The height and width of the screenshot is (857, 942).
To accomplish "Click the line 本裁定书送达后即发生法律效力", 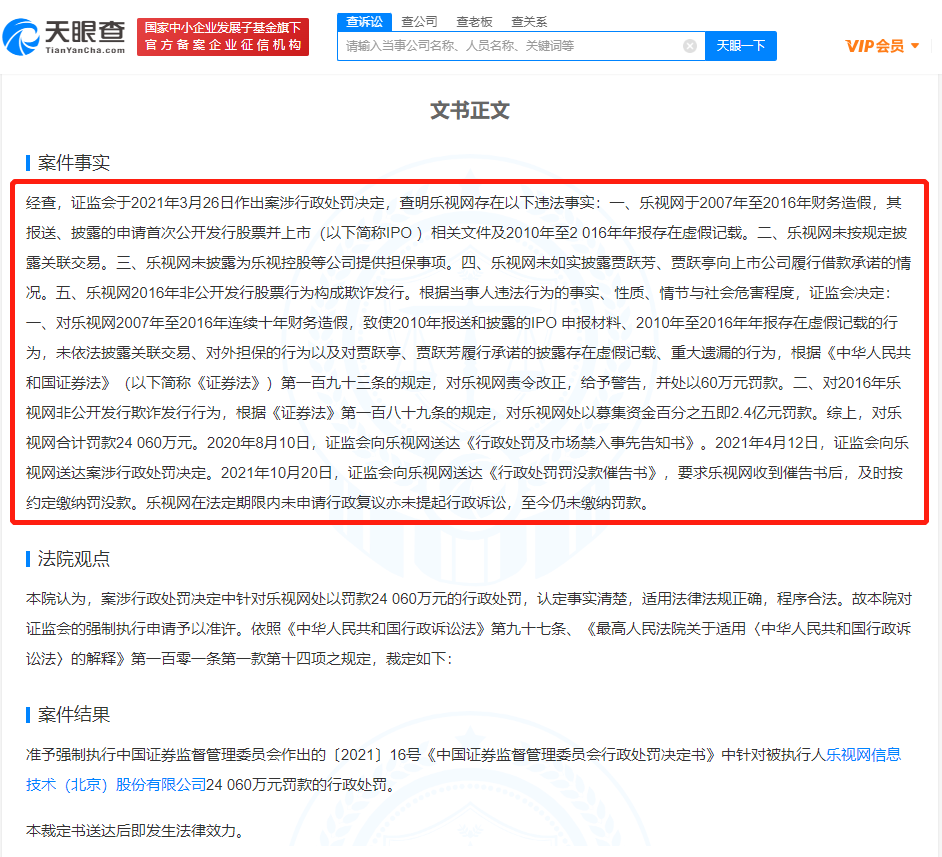I will tap(135, 831).
